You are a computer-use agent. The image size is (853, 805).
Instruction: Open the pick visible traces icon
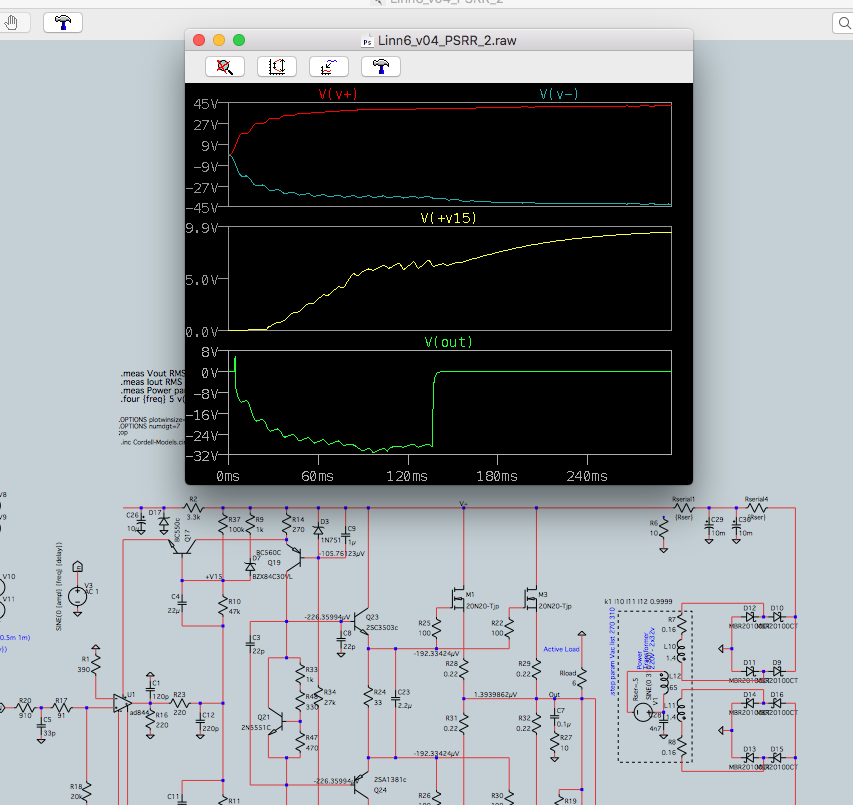329,66
